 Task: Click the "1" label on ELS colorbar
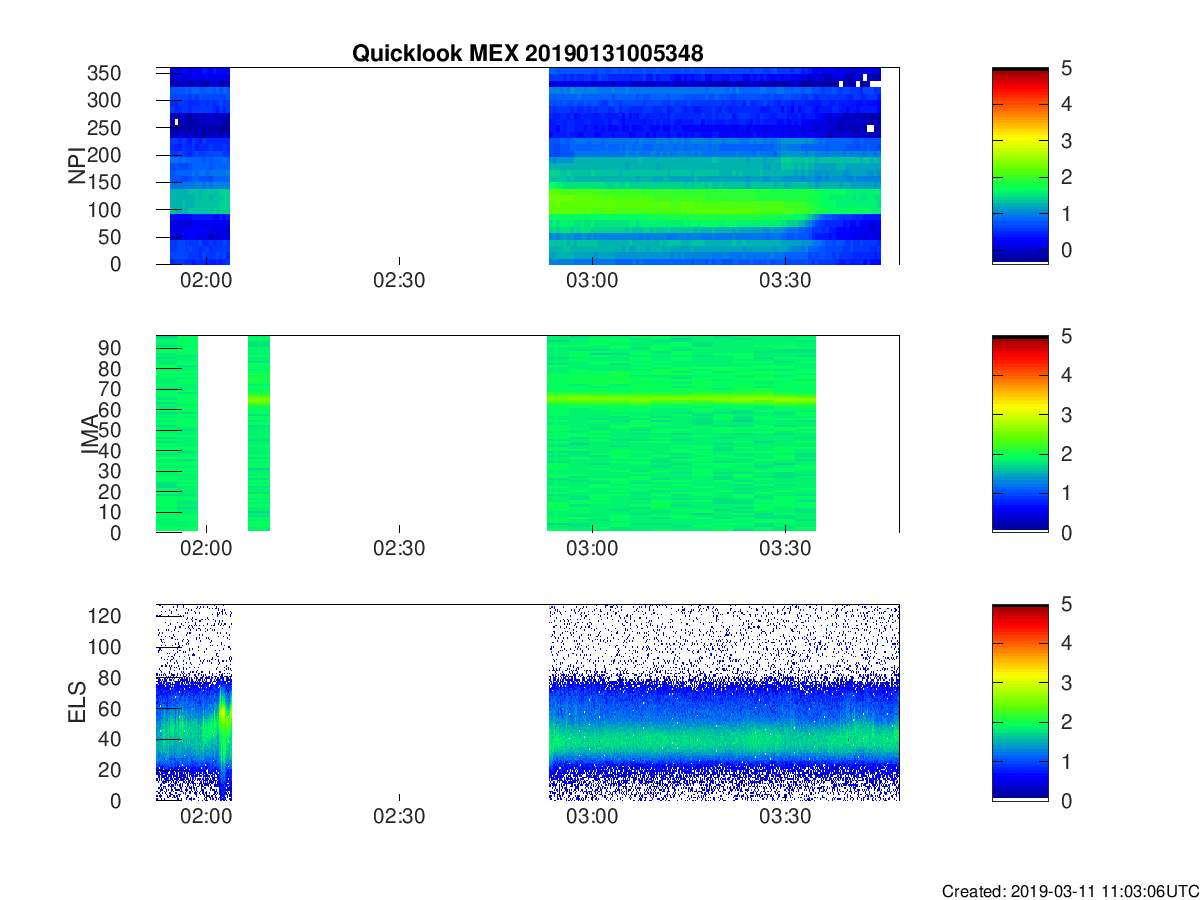coord(1066,761)
